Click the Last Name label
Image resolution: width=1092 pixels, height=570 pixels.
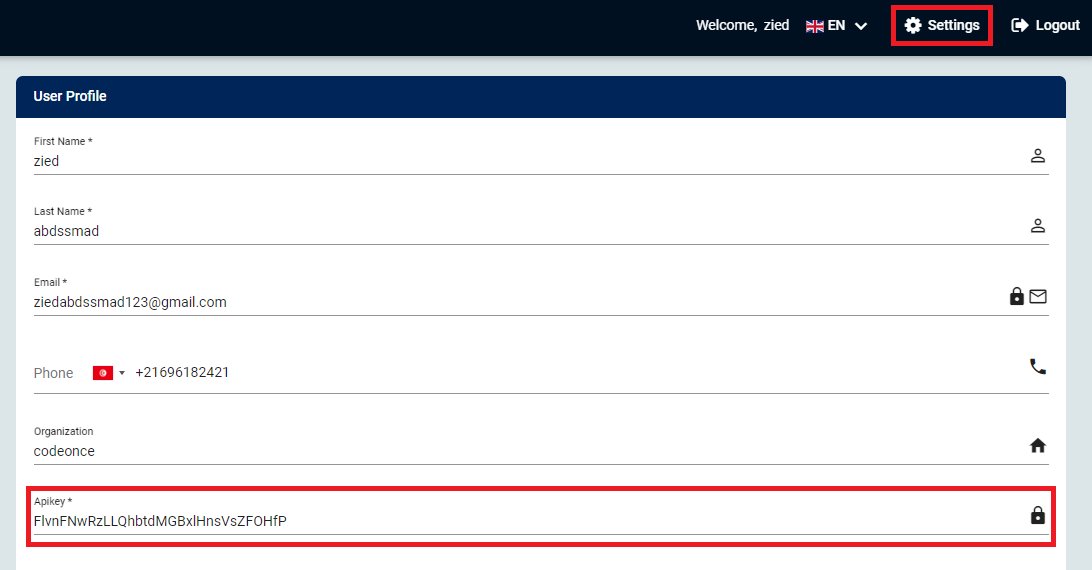coord(63,211)
